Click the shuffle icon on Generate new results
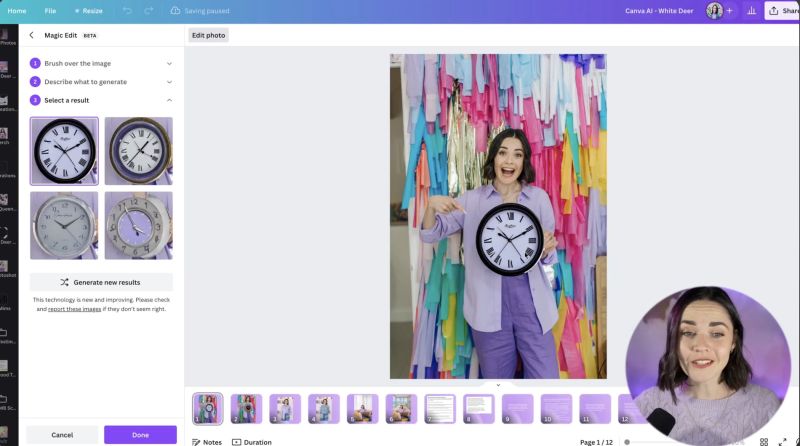The width and height of the screenshot is (800, 446). pyautogui.click(x=64, y=282)
